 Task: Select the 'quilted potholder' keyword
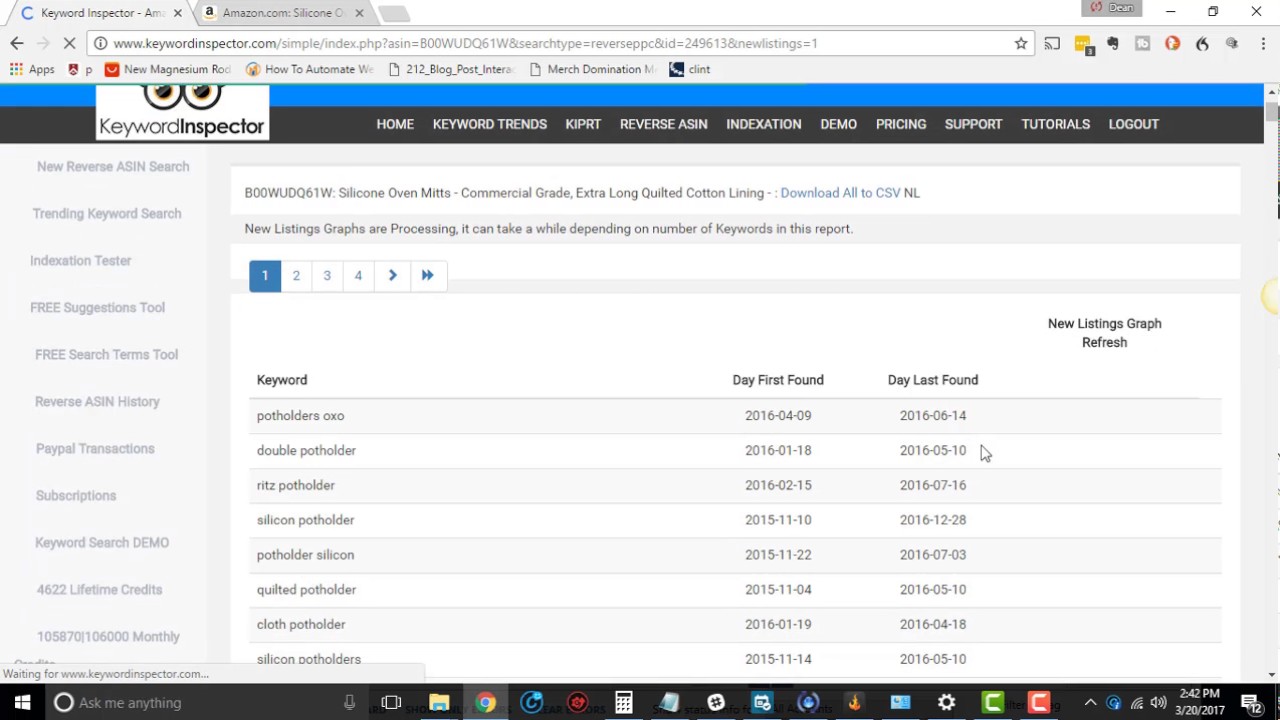pyautogui.click(x=306, y=590)
